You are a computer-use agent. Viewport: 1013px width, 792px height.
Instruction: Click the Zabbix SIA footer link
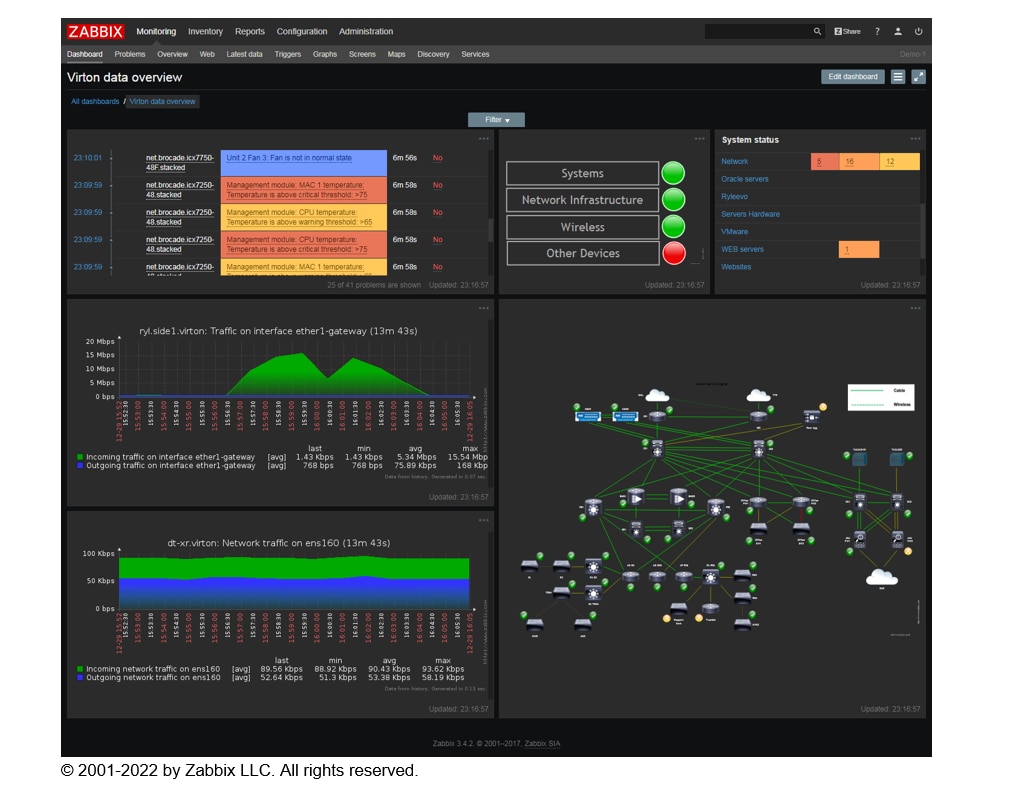(542, 744)
